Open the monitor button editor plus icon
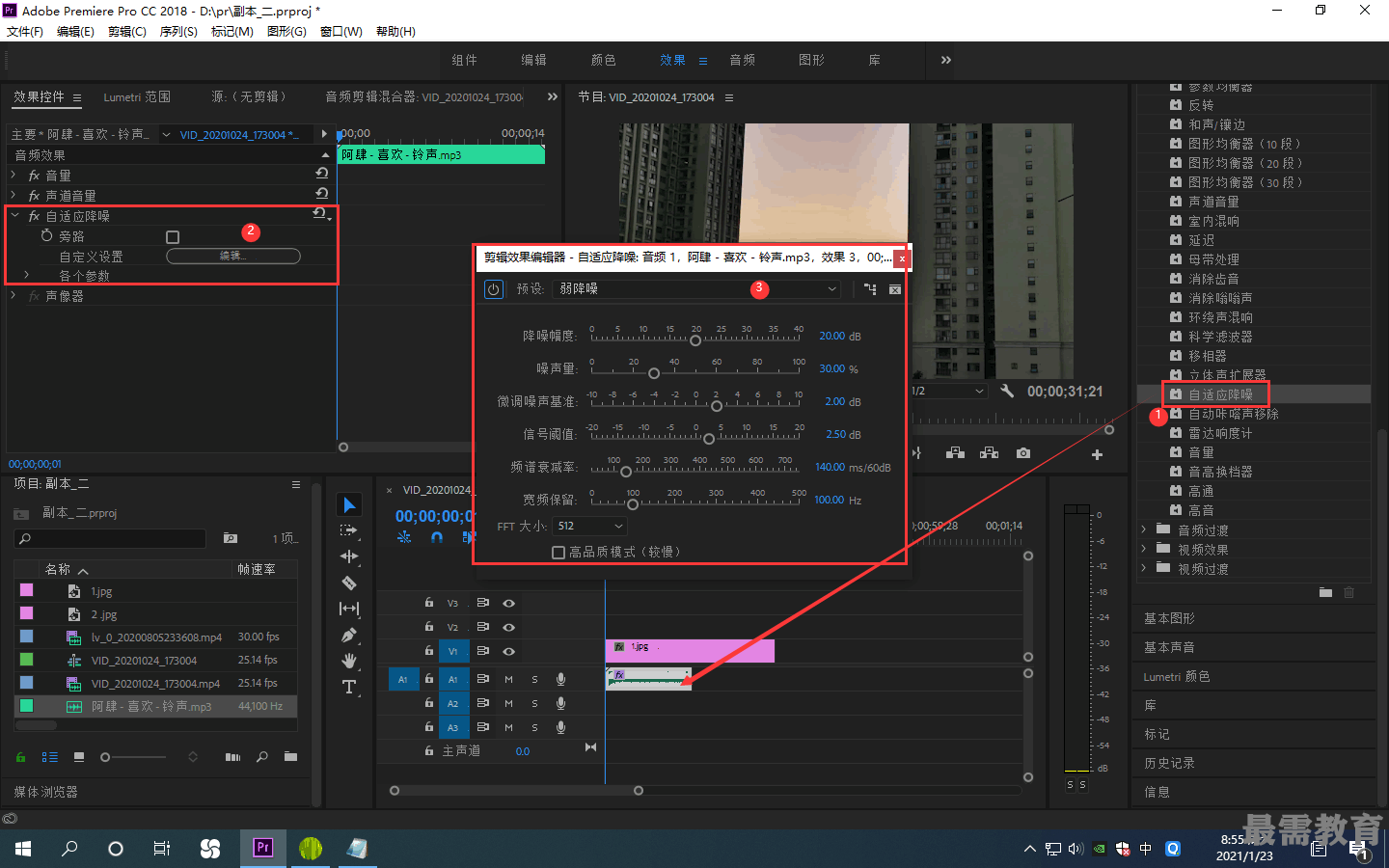1389x868 pixels. (x=1097, y=454)
